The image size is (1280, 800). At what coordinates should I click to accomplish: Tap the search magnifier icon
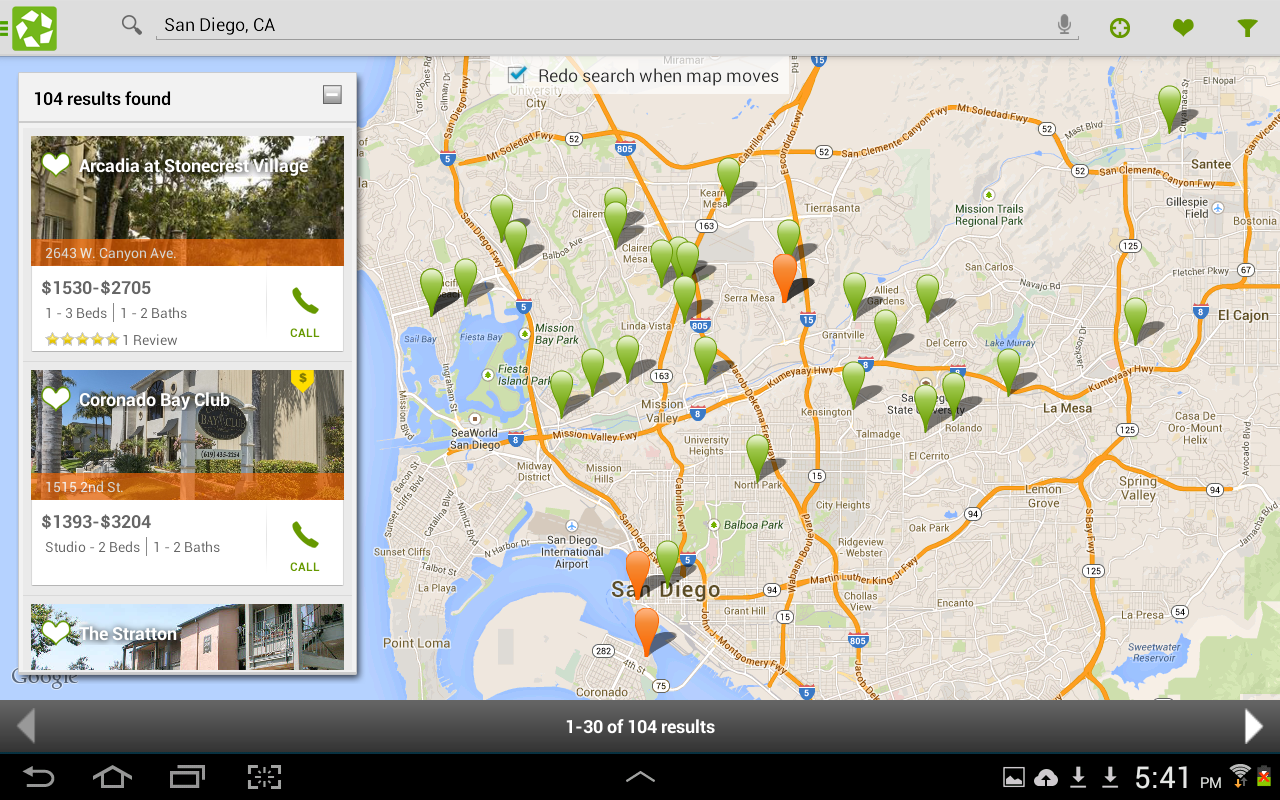tap(131, 24)
